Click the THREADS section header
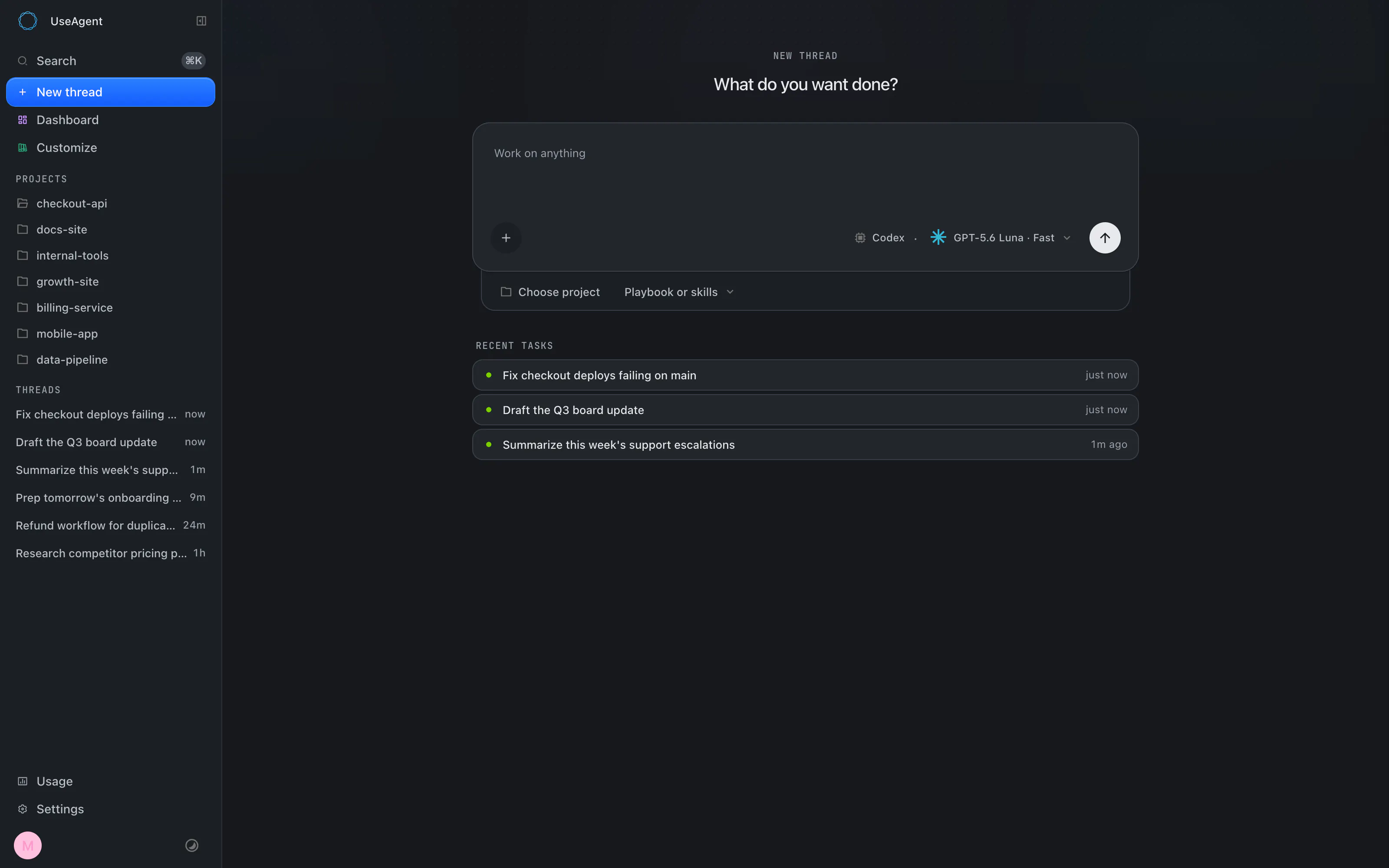Screen dimensions: 1389x868 38,390
